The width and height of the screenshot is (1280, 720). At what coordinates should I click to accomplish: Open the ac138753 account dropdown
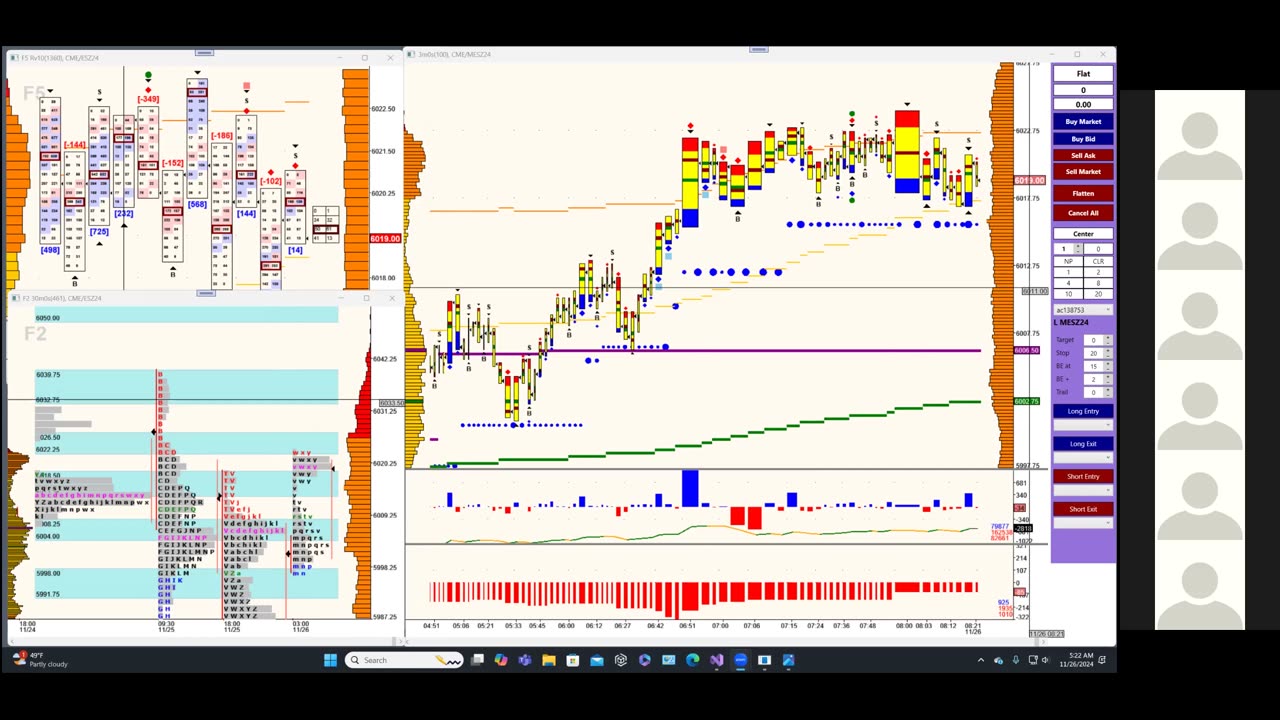coord(1083,309)
